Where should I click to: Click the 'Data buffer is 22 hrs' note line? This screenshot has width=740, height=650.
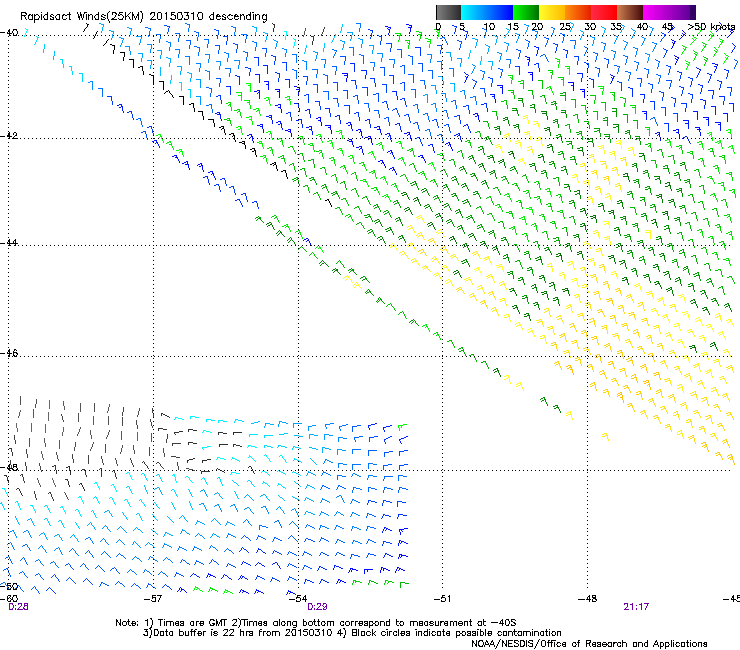pos(352,633)
